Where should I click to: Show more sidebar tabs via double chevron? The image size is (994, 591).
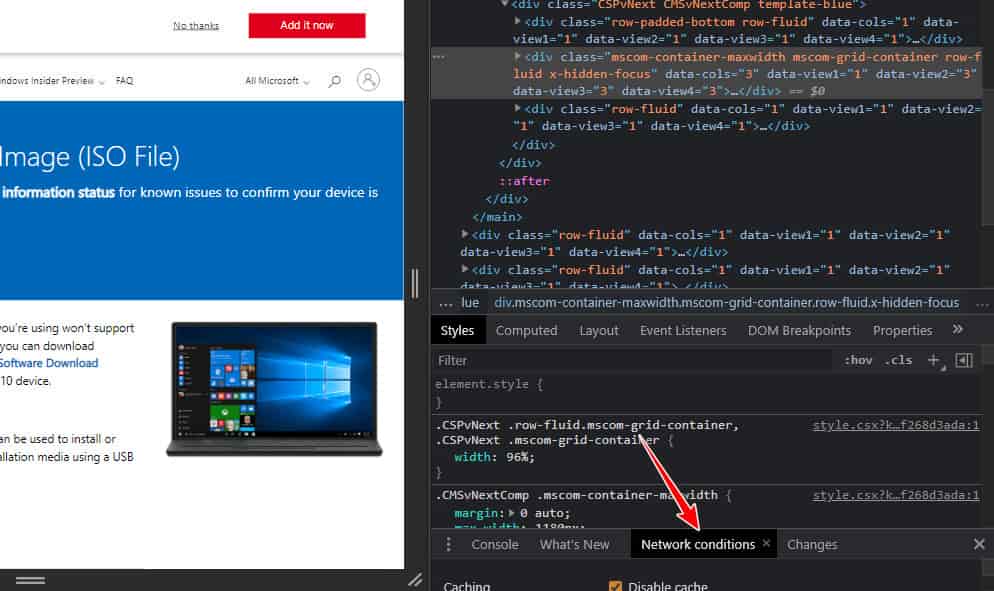(957, 329)
